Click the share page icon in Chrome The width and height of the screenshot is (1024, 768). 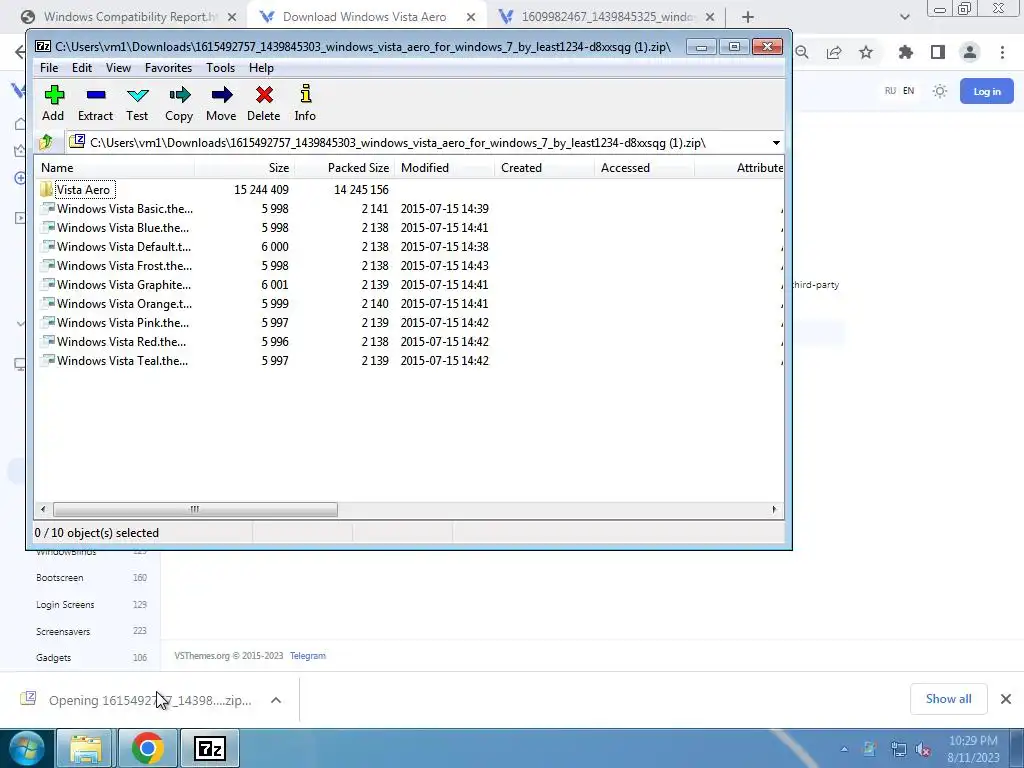pos(834,53)
